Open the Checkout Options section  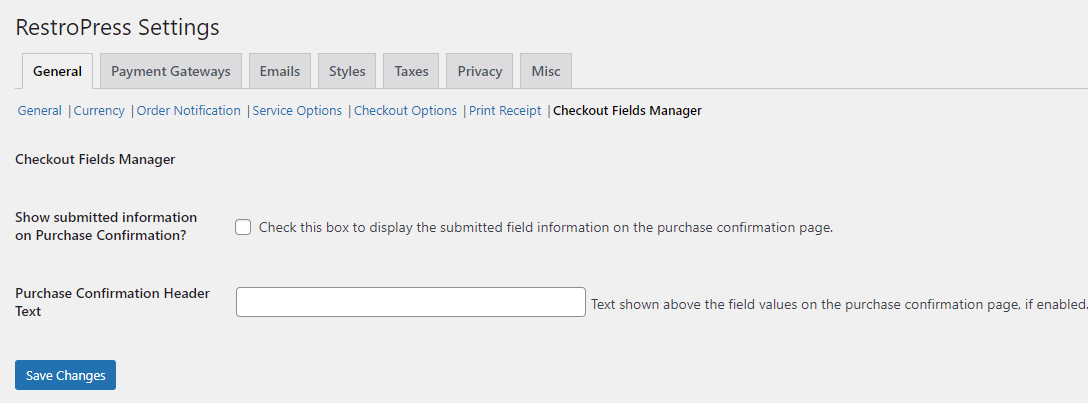(x=405, y=110)
